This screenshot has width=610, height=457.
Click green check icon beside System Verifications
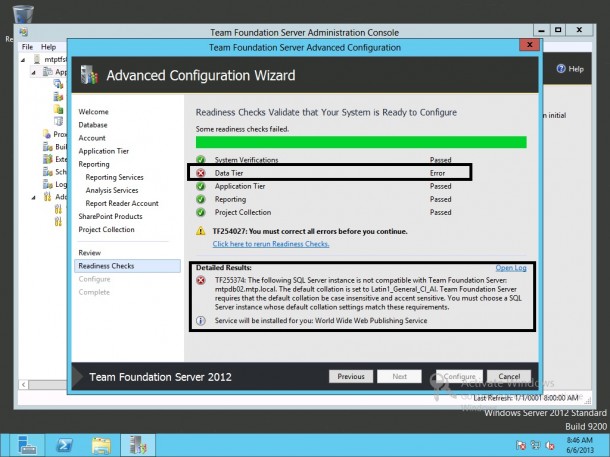click(201, 159)
